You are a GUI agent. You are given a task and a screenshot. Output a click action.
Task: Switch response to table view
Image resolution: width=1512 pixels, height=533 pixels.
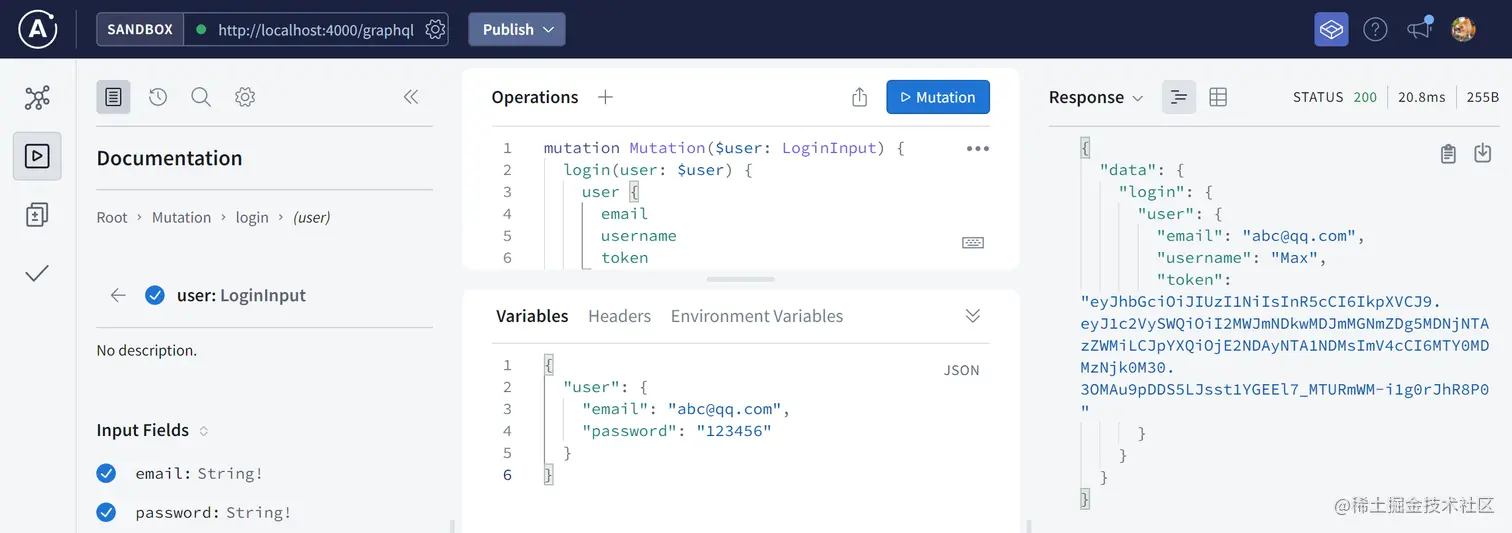1218,97
